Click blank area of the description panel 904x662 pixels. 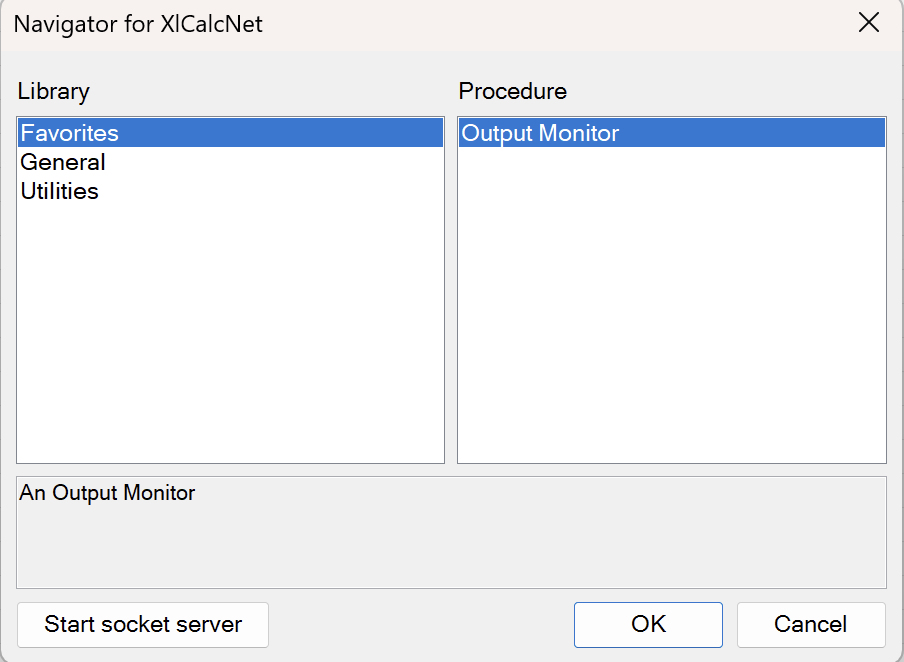[x=451, y=548]
